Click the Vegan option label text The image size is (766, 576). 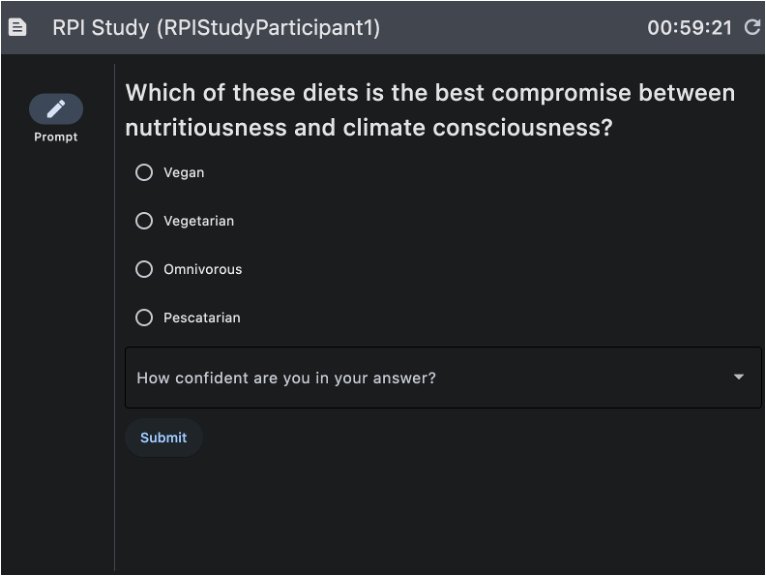pos(184,173)
